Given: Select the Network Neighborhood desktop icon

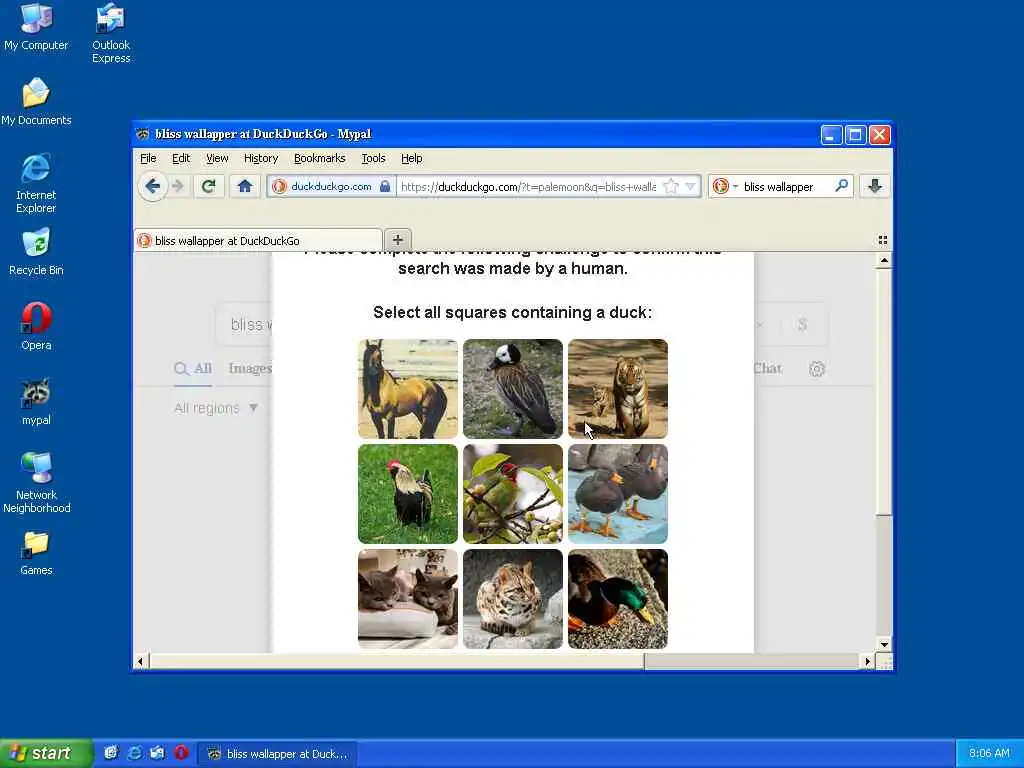Looking at the screenshot, I should (36, 483).
